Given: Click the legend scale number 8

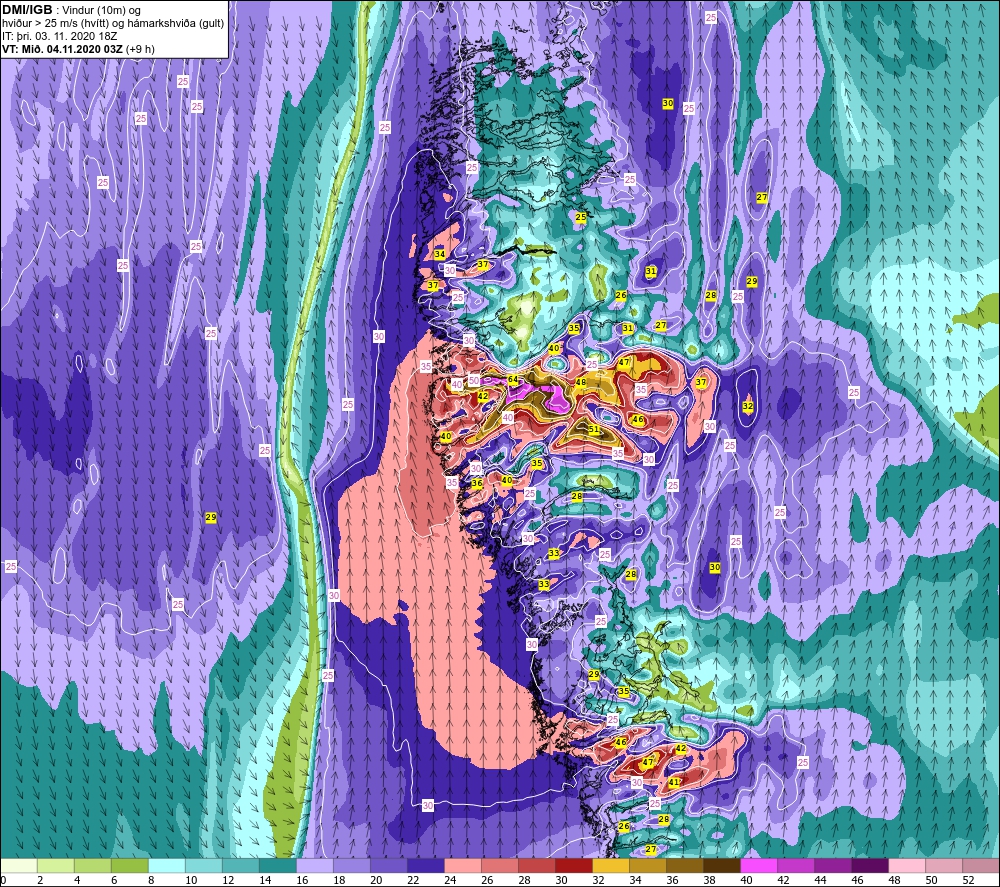Looking at the screenshot, I should click(x=151, y=880).
